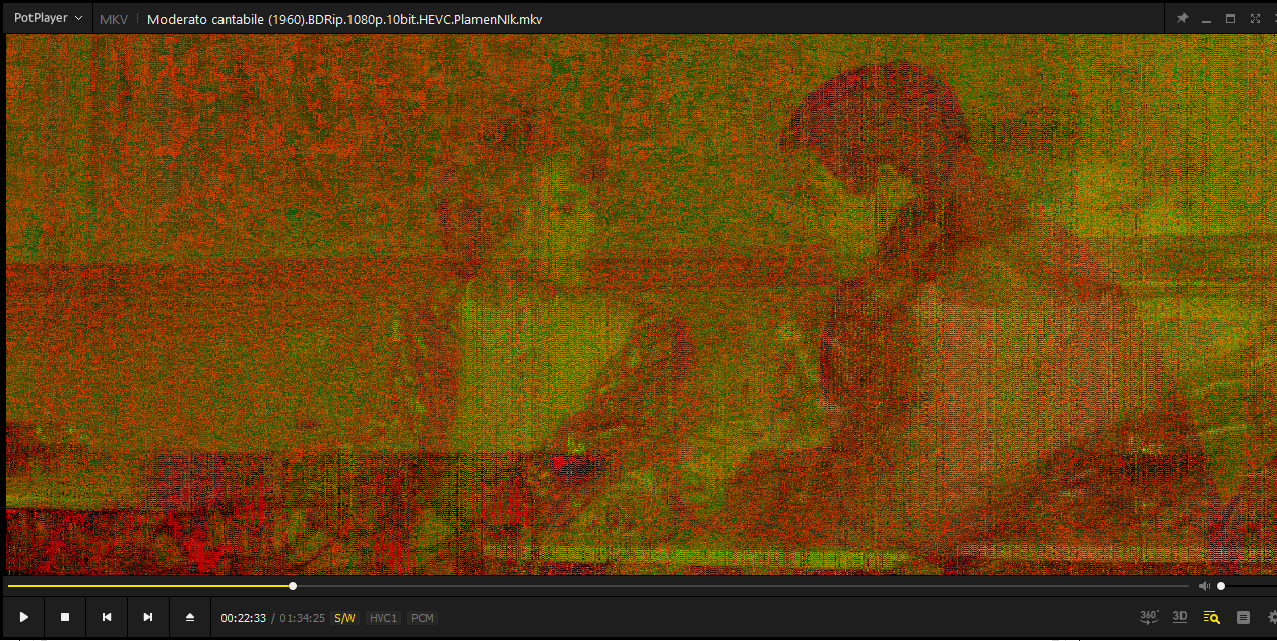Toggle 3D video mode

pos(1180,617)
